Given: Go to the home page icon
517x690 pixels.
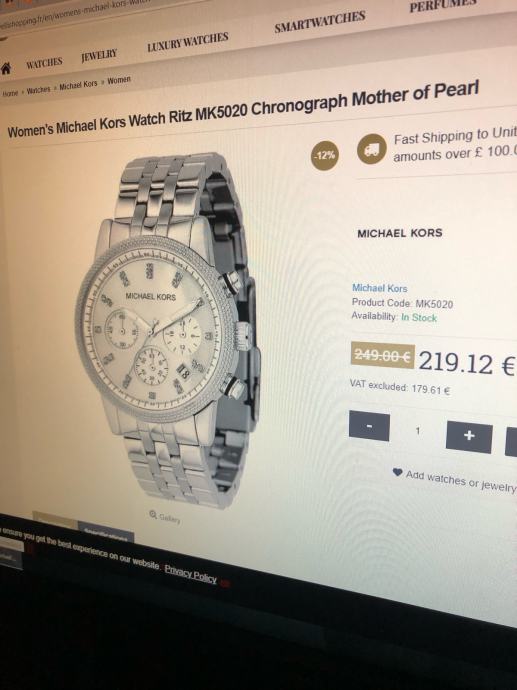Looking at the screenshot, I should point(6,69).
